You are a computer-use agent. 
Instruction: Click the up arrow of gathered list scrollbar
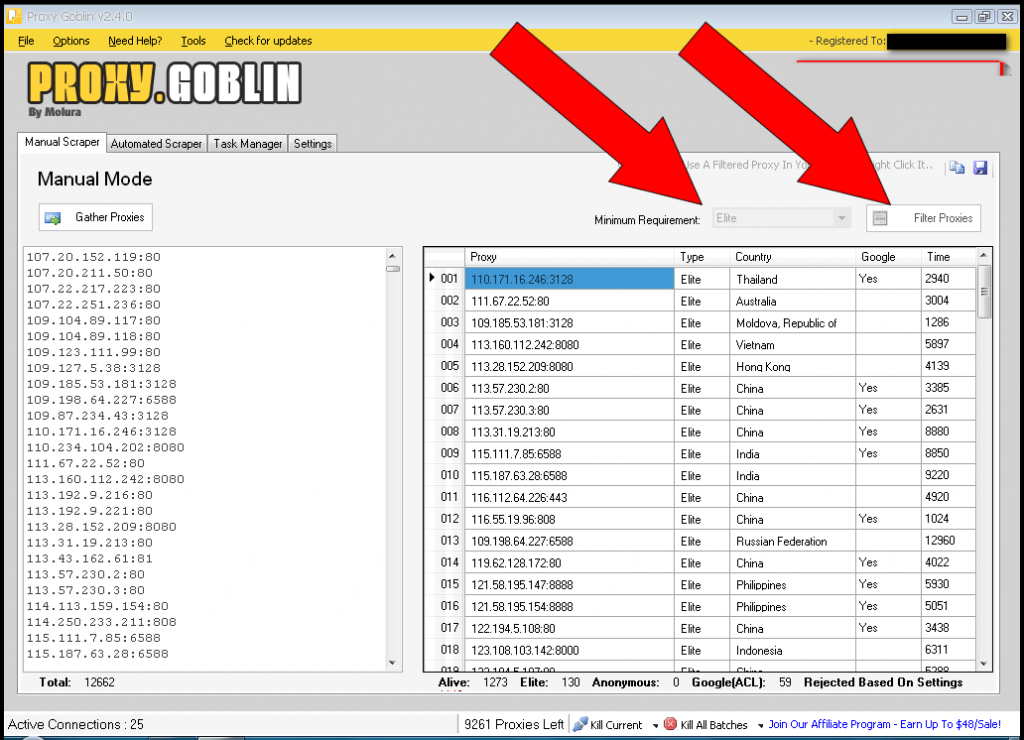[x=392, y=256]
